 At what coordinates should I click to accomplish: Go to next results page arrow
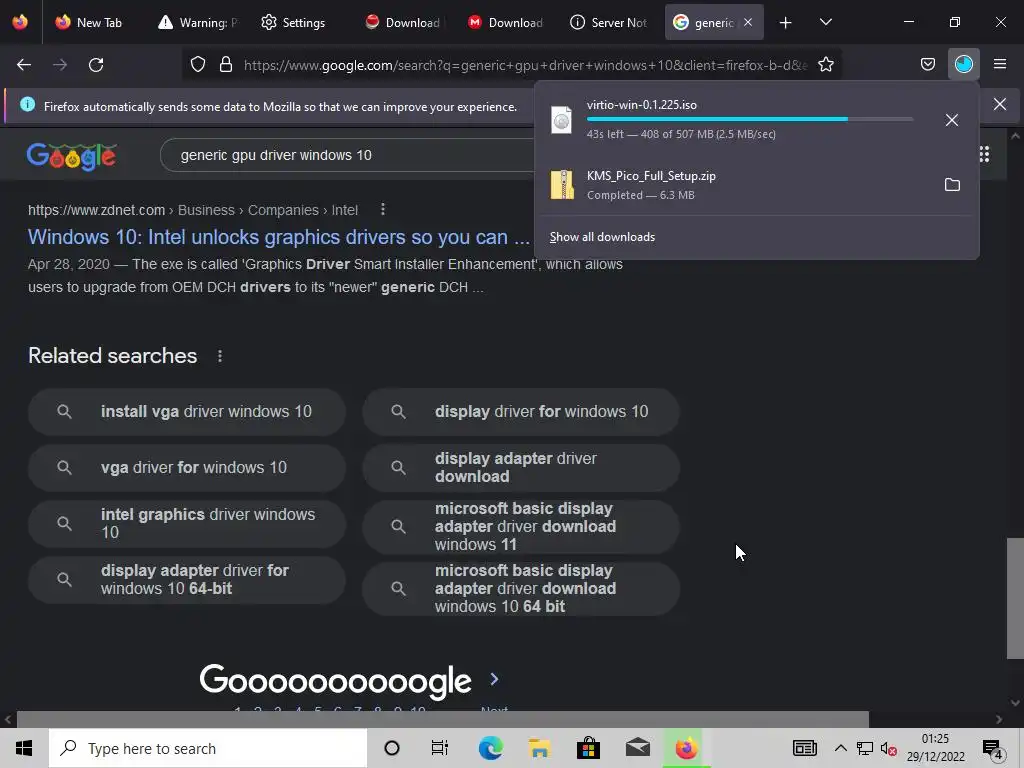[x=494, y=680]
